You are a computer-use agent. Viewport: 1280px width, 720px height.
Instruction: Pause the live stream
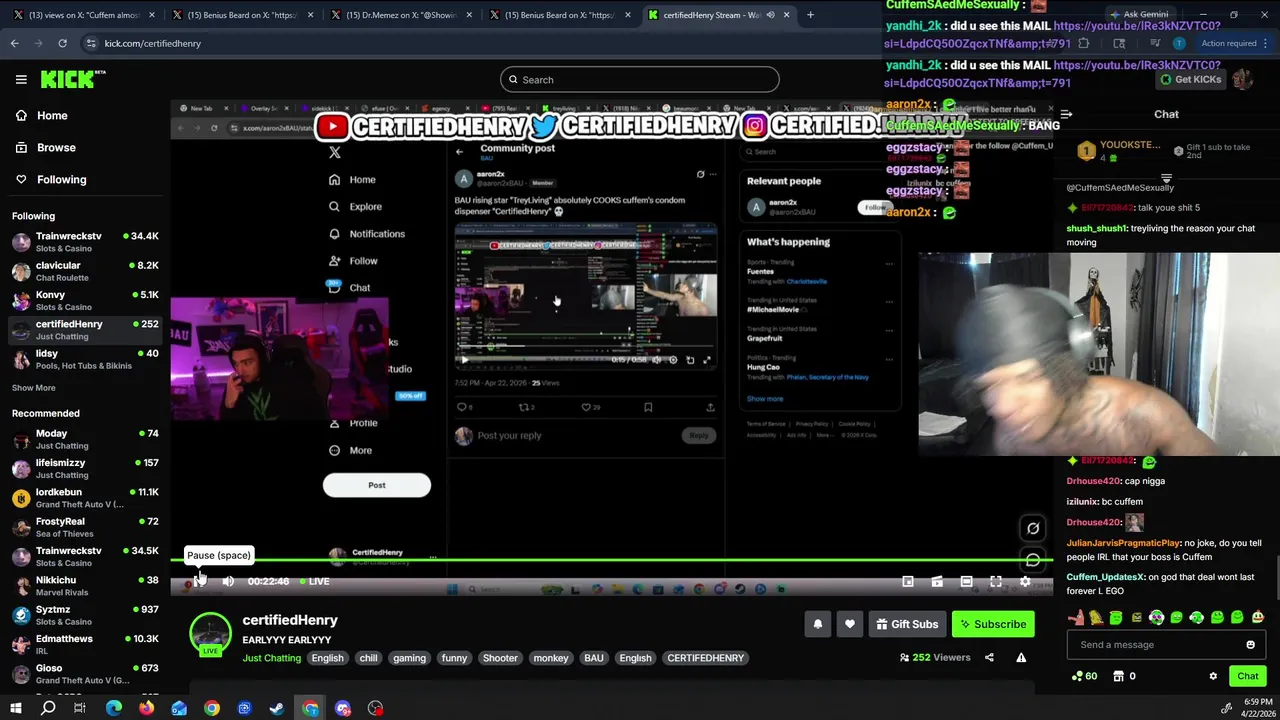[x=198, y=581]
